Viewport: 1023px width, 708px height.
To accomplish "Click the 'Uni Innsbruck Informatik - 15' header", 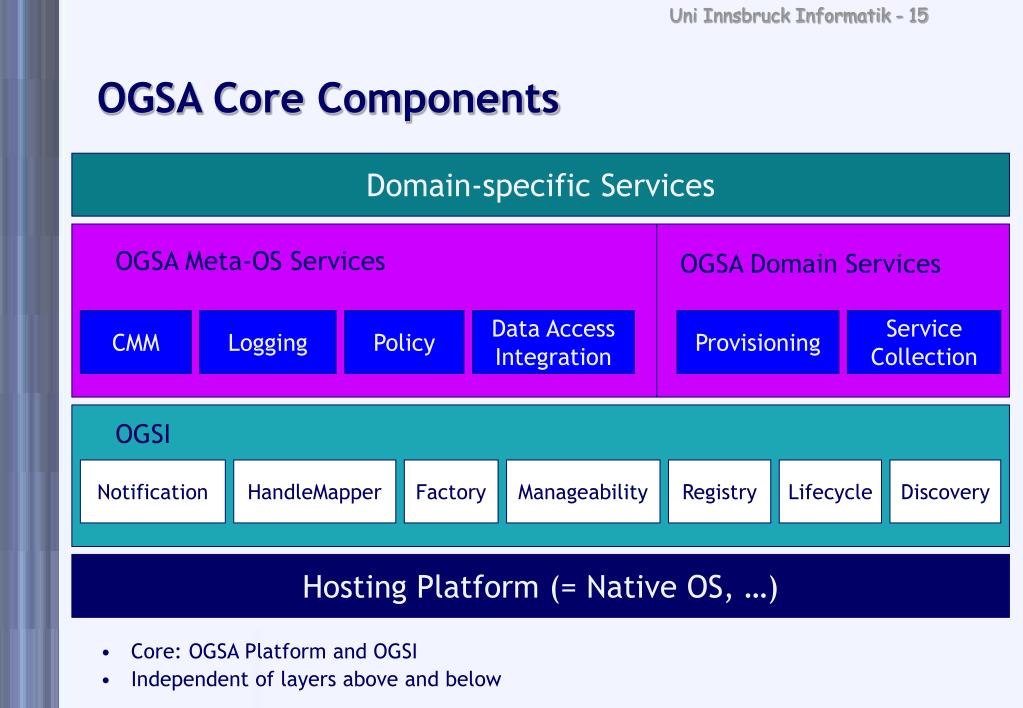I will click(799, 15).
